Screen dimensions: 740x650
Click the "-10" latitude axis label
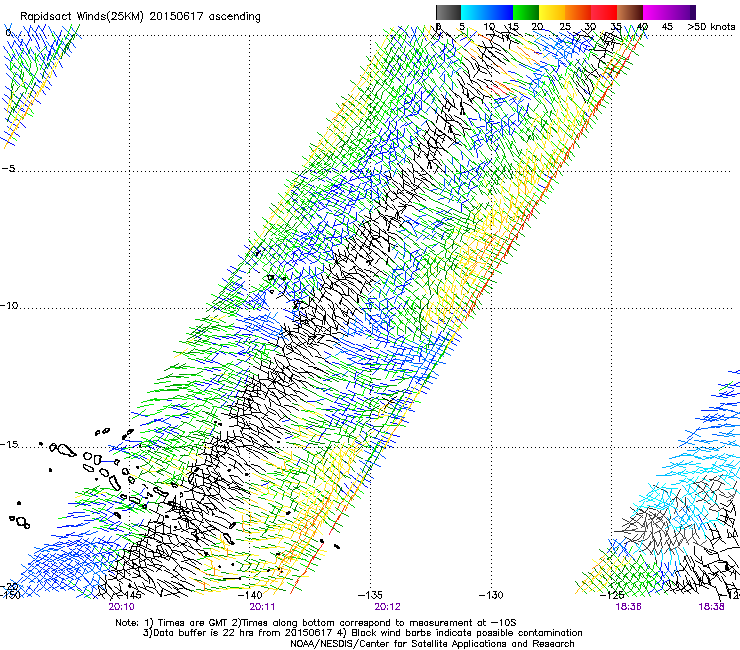pyautogui.click(x=9, y=305)
